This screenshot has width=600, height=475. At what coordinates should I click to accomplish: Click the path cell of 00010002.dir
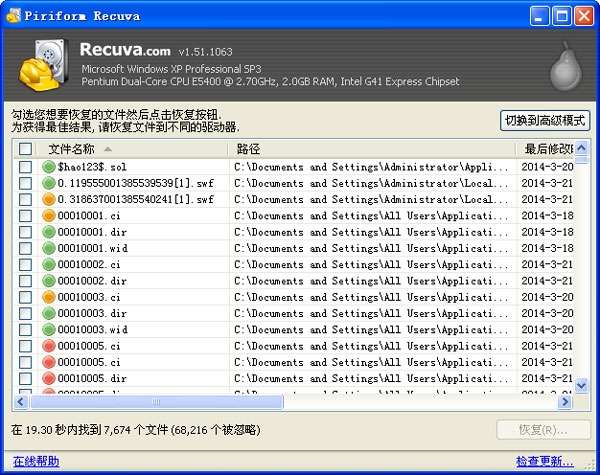[x=371, y=281]
